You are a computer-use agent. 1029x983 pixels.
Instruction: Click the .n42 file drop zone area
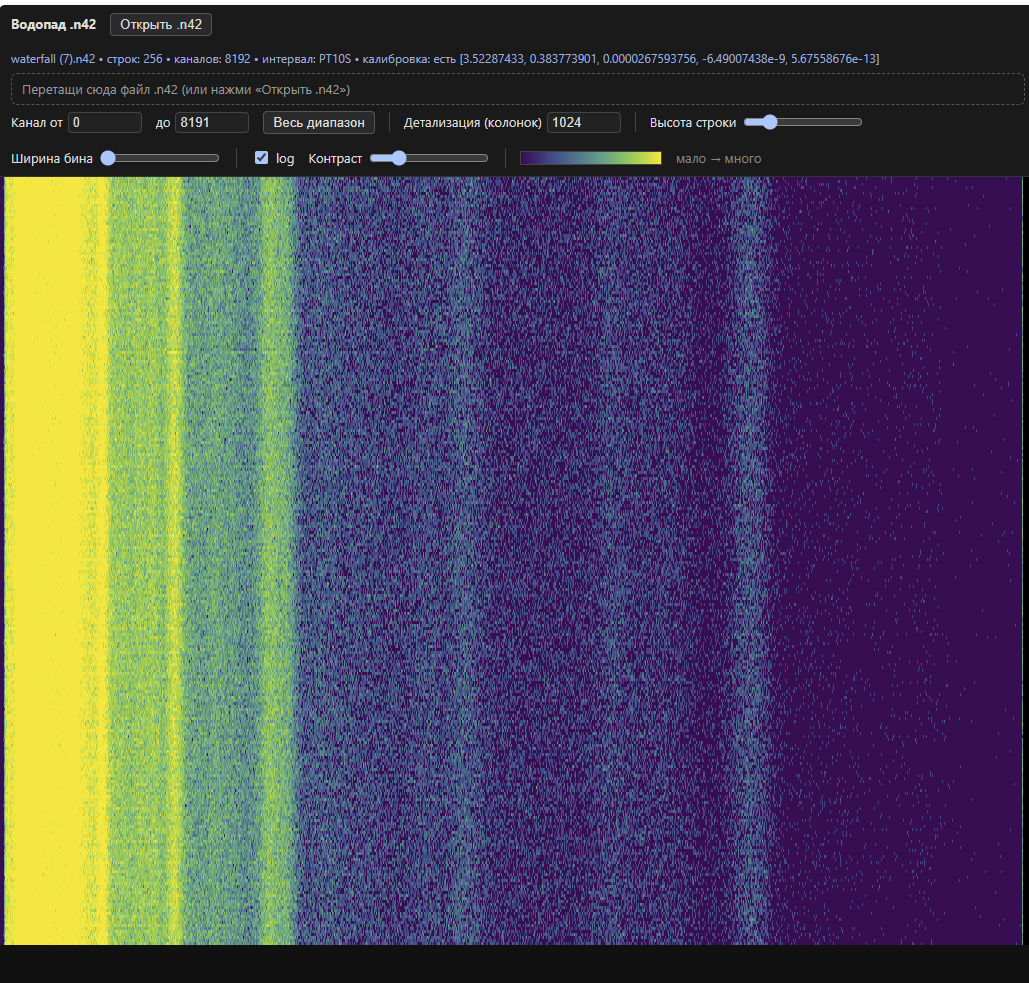point(517,89)
